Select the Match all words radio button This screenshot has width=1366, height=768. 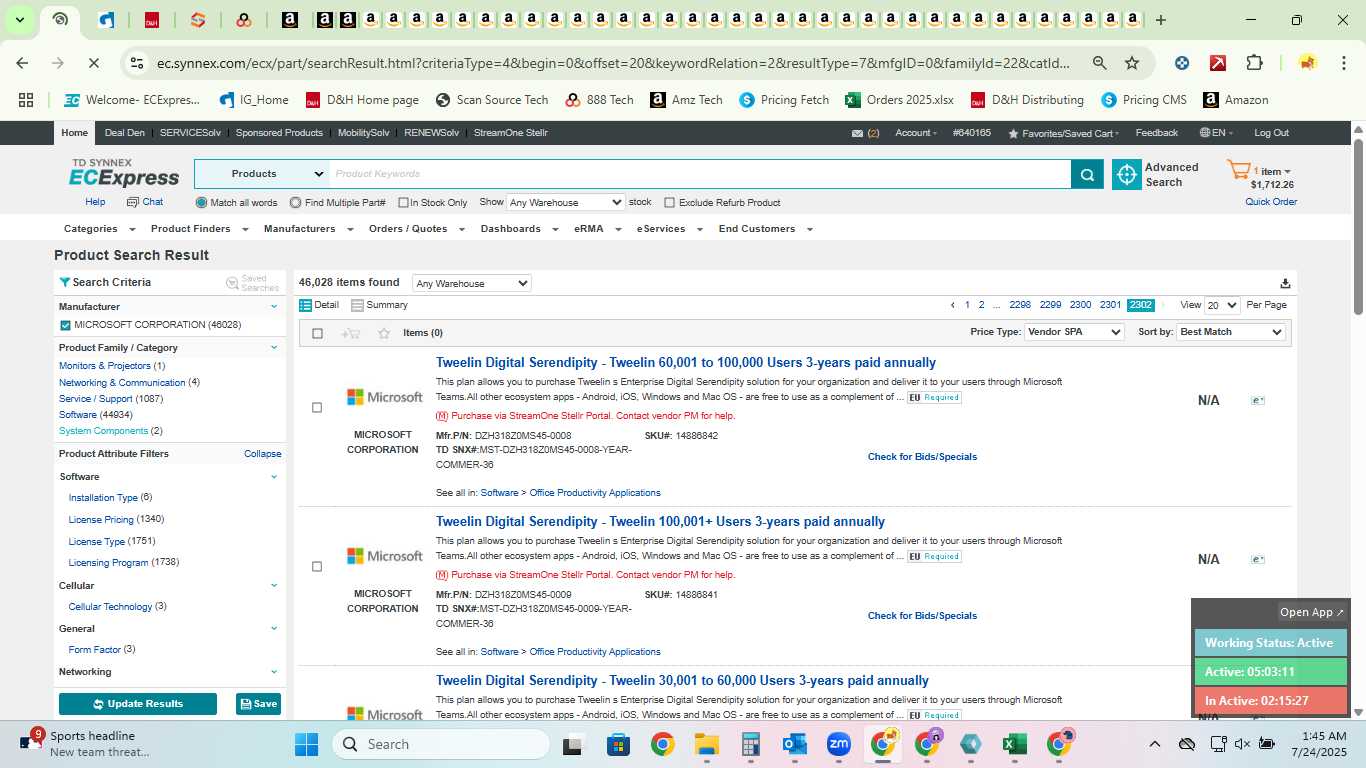201,203
